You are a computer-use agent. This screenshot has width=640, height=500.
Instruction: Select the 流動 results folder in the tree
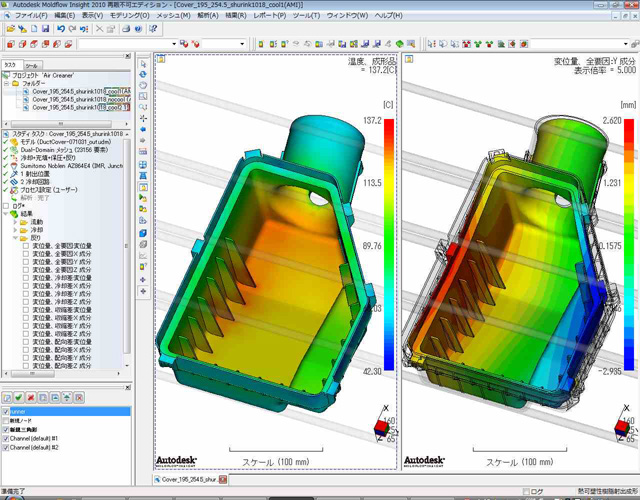34,220
